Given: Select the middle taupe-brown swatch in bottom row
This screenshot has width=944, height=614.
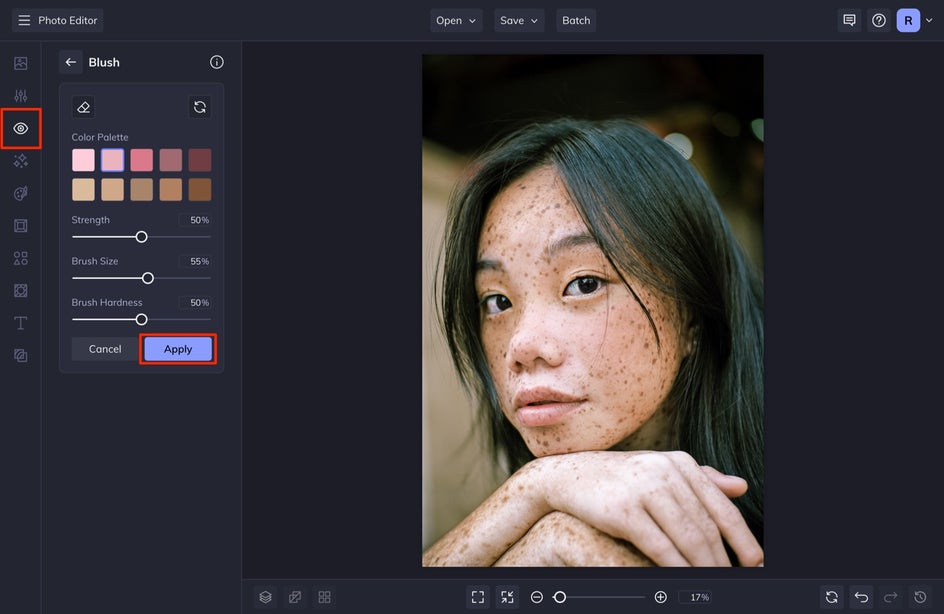Looking at the screenshot, I should click(141, 190).
